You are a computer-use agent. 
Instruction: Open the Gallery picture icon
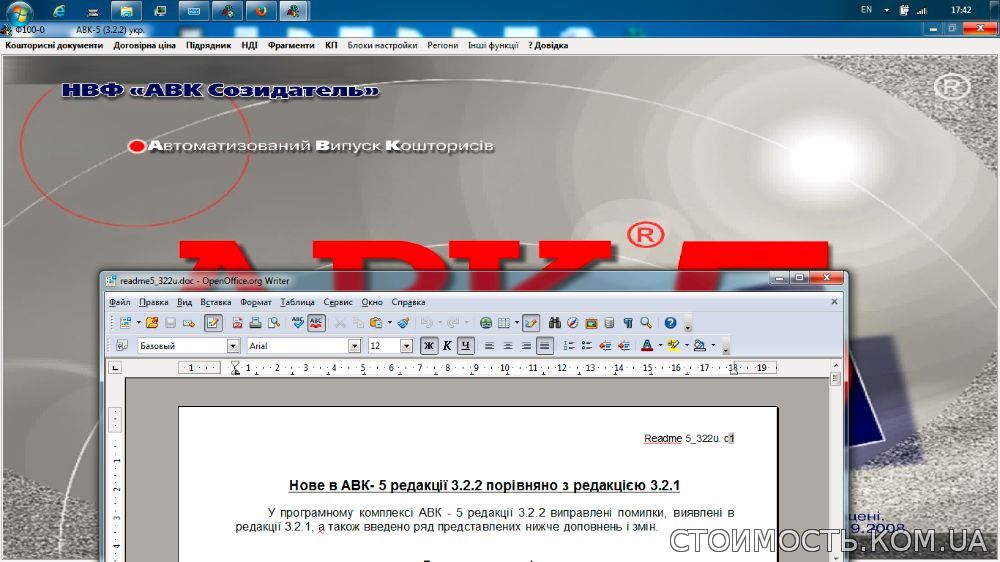point(591,323)
